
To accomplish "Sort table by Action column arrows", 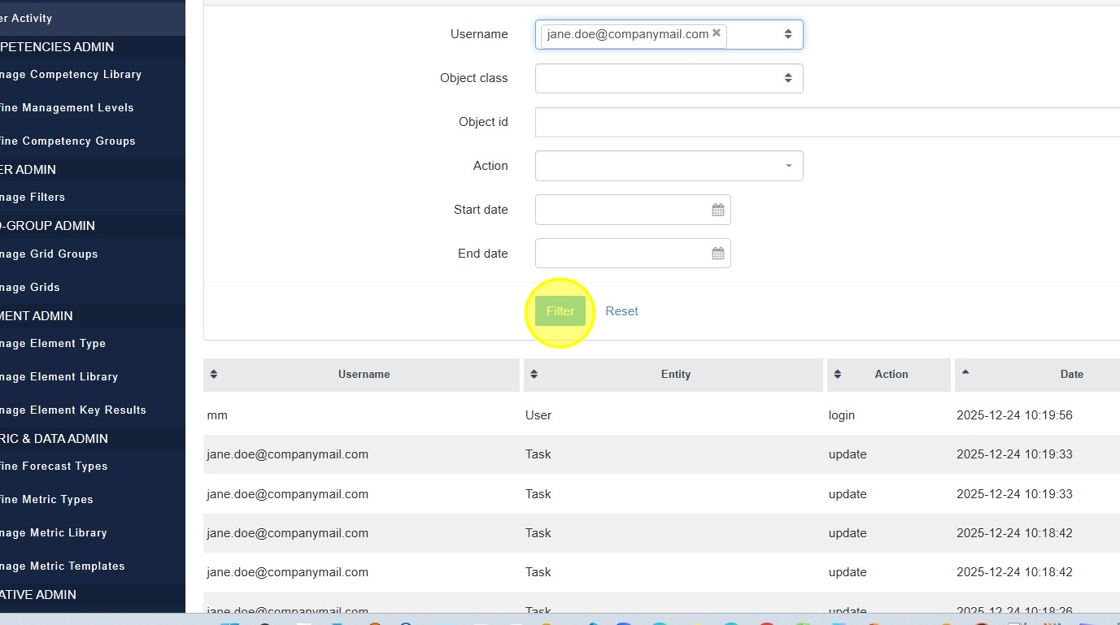I will [838, 375].
